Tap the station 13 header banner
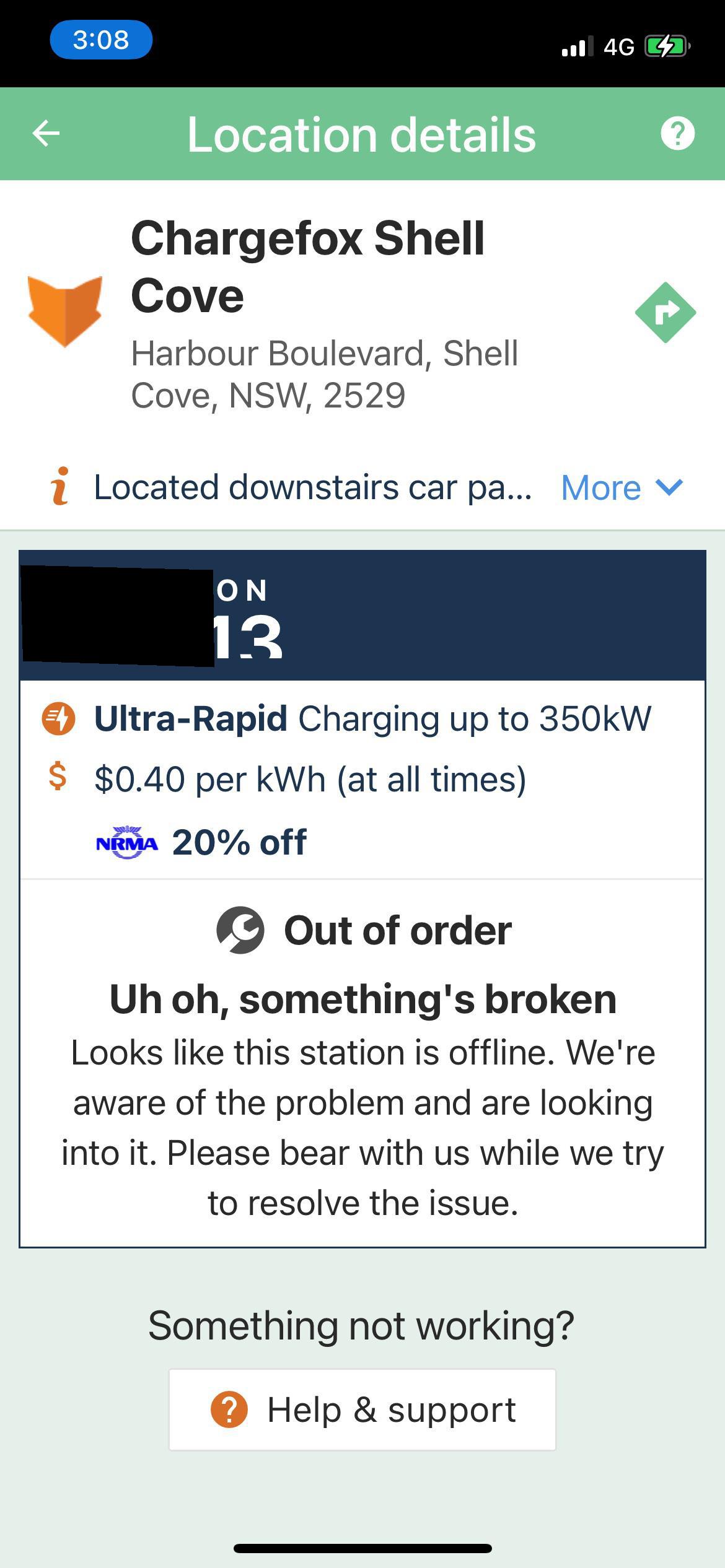 click(x=459, y=616)
